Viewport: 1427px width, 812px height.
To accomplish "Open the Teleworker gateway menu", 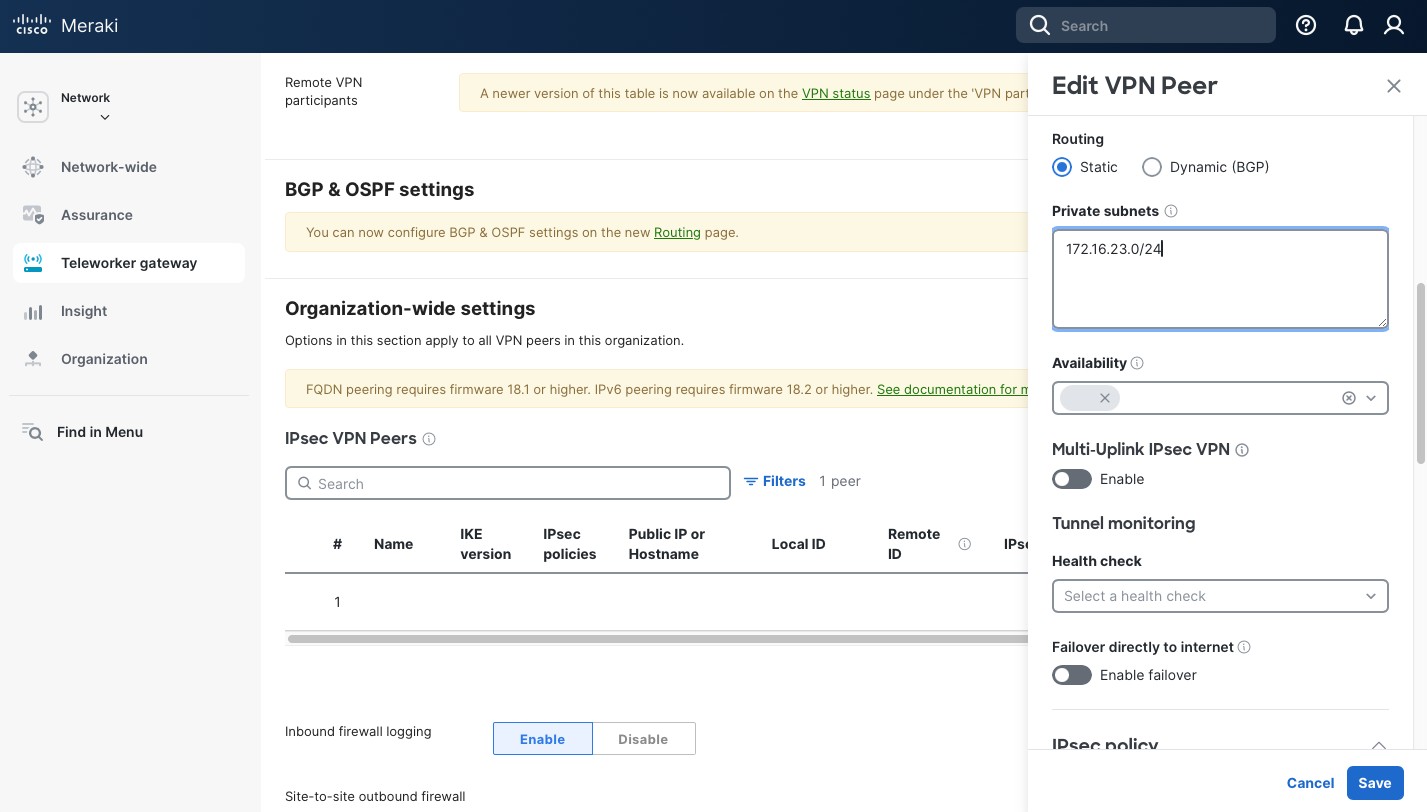I will tap(129, 263).
